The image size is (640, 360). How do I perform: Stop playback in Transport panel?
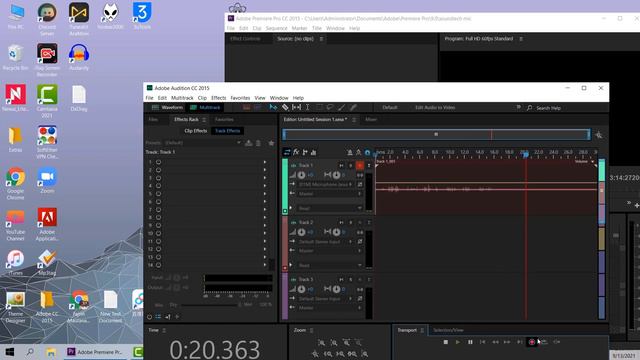point(446,342)
